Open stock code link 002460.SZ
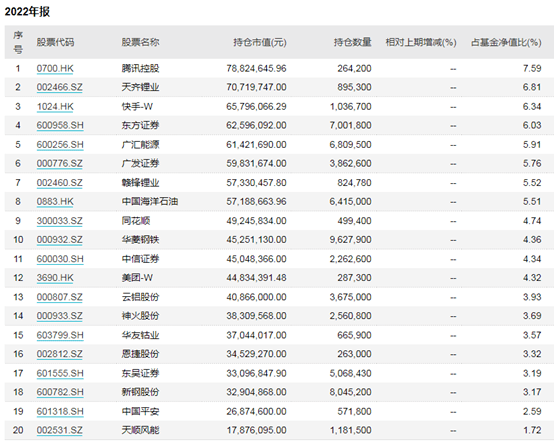This screenshot has height=442, width=554. point(60,183)
